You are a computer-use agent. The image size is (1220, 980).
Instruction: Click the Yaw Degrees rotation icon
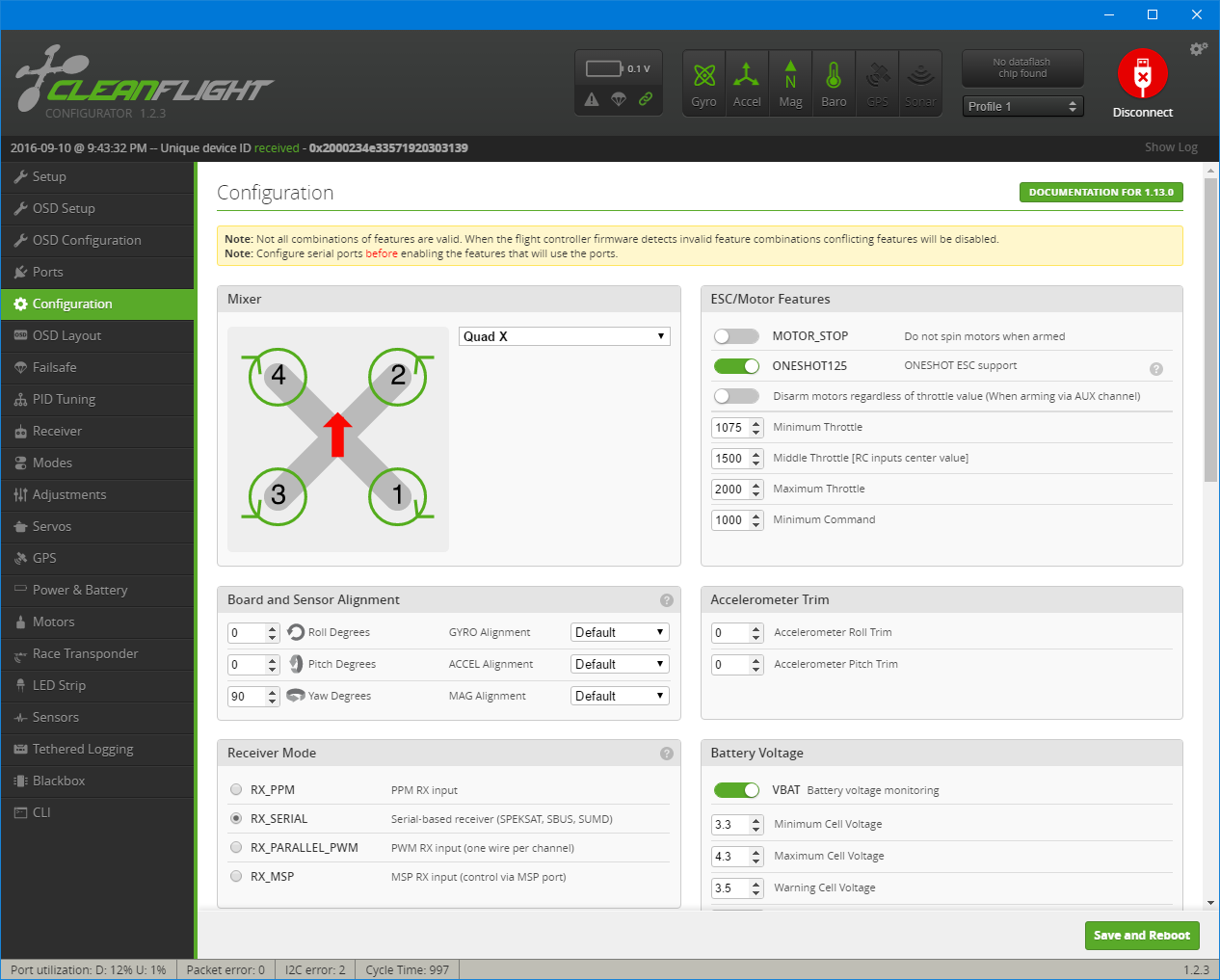(296, 695)
